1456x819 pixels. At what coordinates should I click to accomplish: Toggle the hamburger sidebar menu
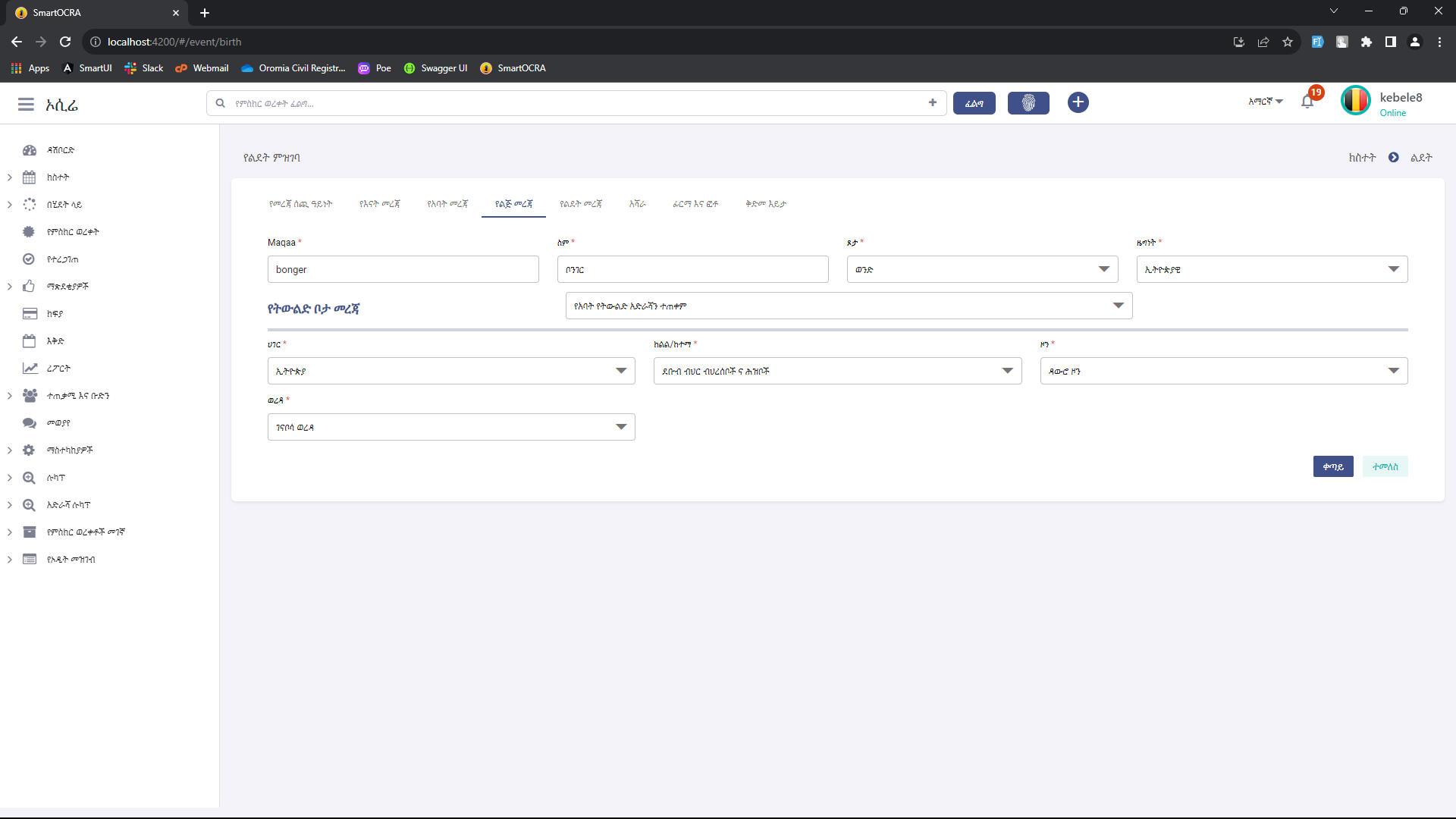(26, 104)
